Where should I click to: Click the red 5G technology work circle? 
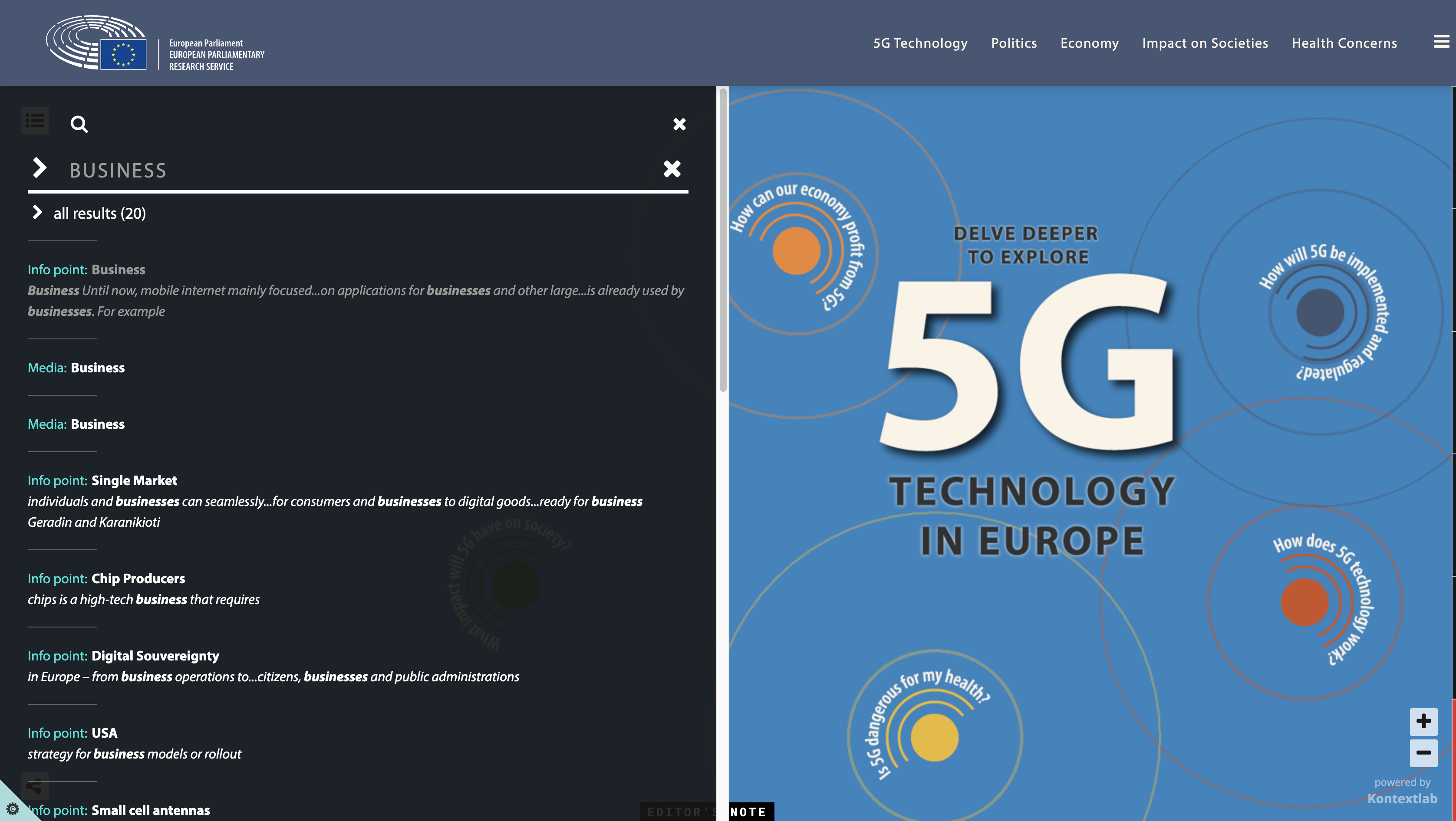point(1304,602)
